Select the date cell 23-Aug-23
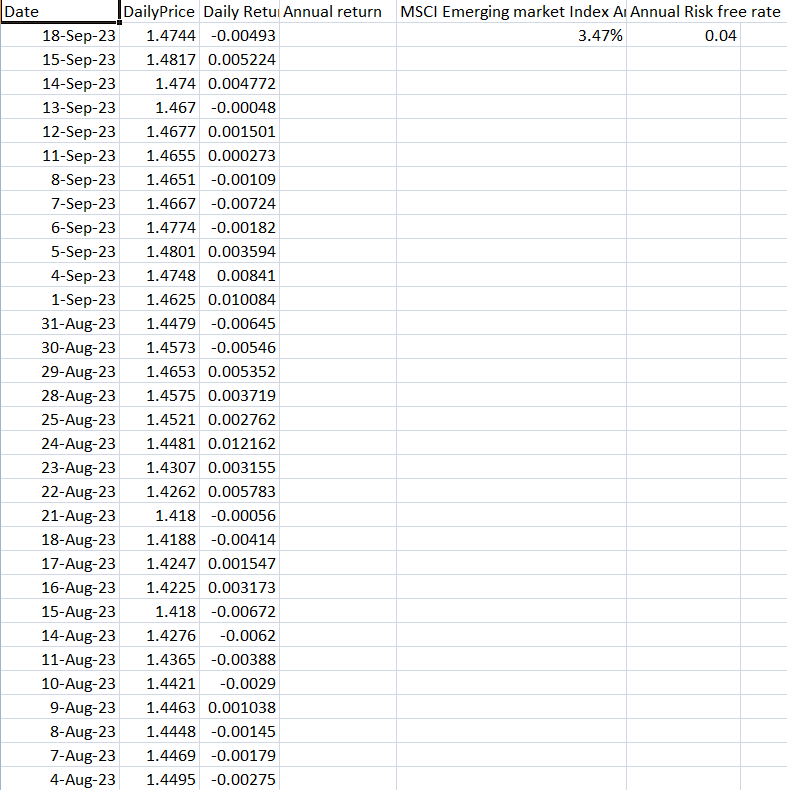Image resolution: width=787 pixels, height=790 pixels. point(59,468)
